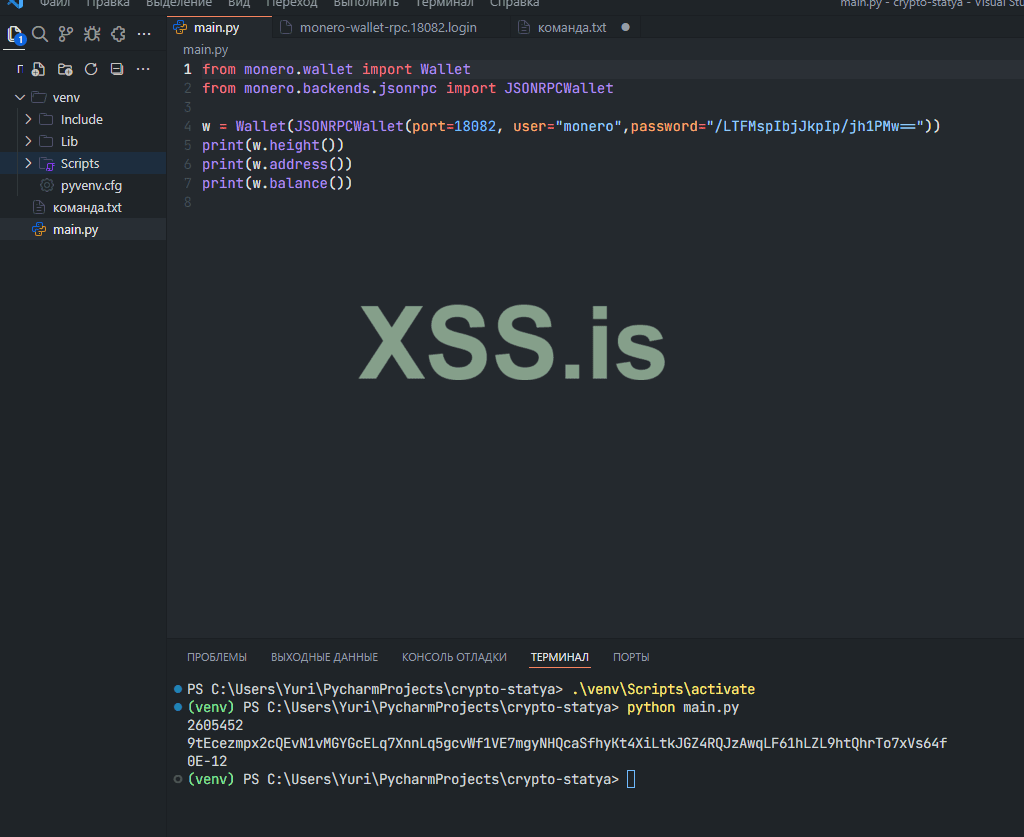Click the gear icon beside pyvenv.cfg
Image resolution: width=1024 pixels, height=837 pixels.
point(46,185)
